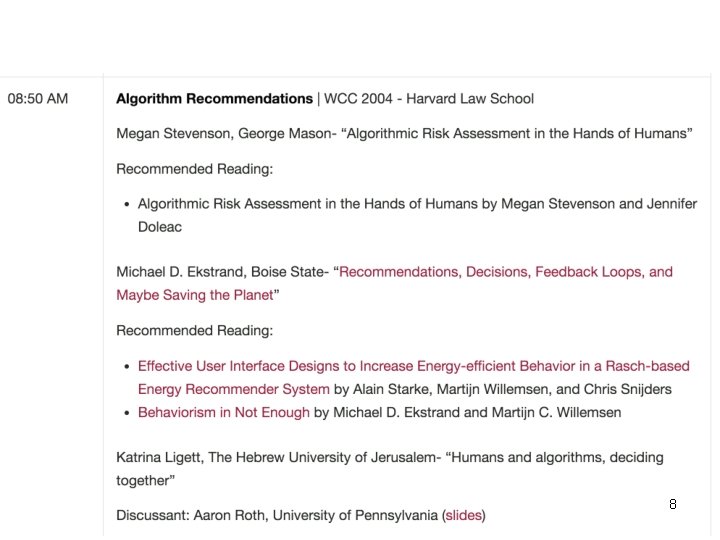Click the Algorithm Recommendations session title
This screenshot has height=540, width=720.
point(214,99)
